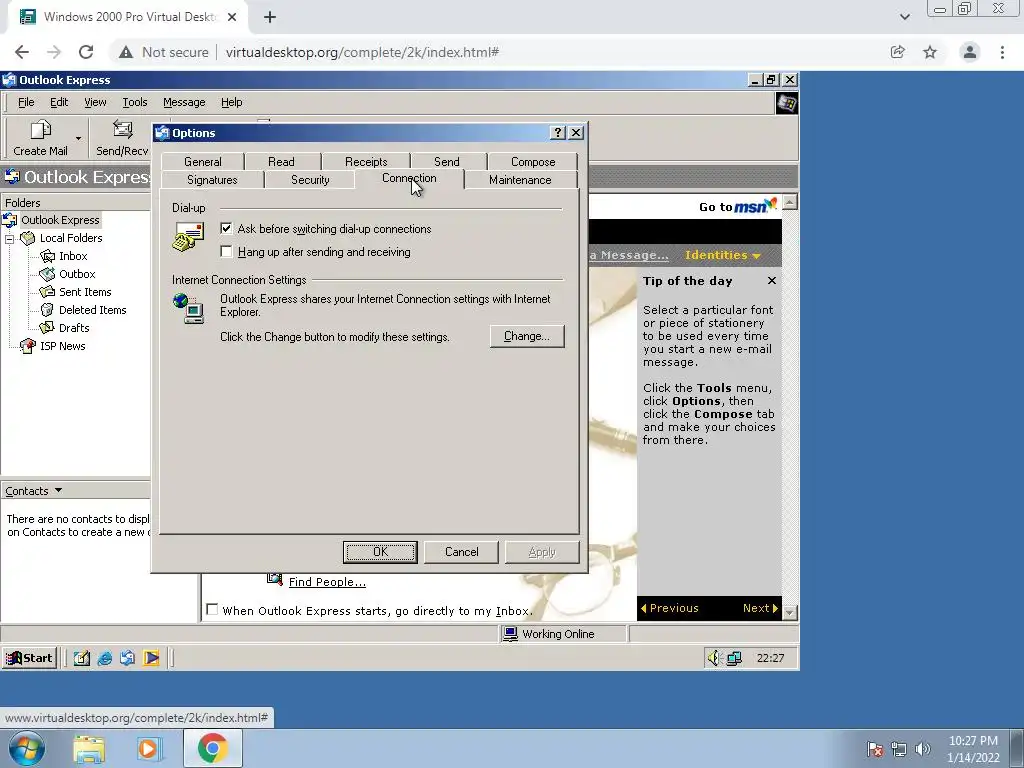Click the Go to msn link
The width and height of the screenshot is (1024, 768).
point(738,206)
